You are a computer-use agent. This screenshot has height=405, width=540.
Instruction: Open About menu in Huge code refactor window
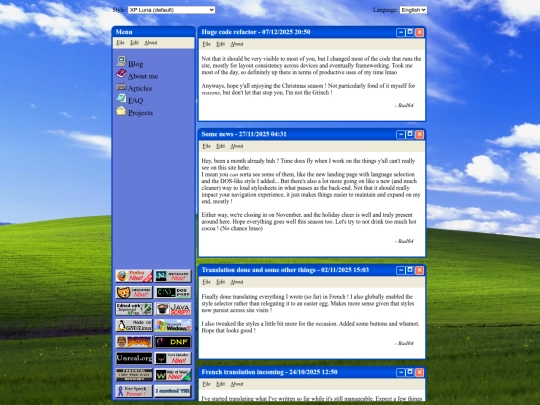[237, 44]
